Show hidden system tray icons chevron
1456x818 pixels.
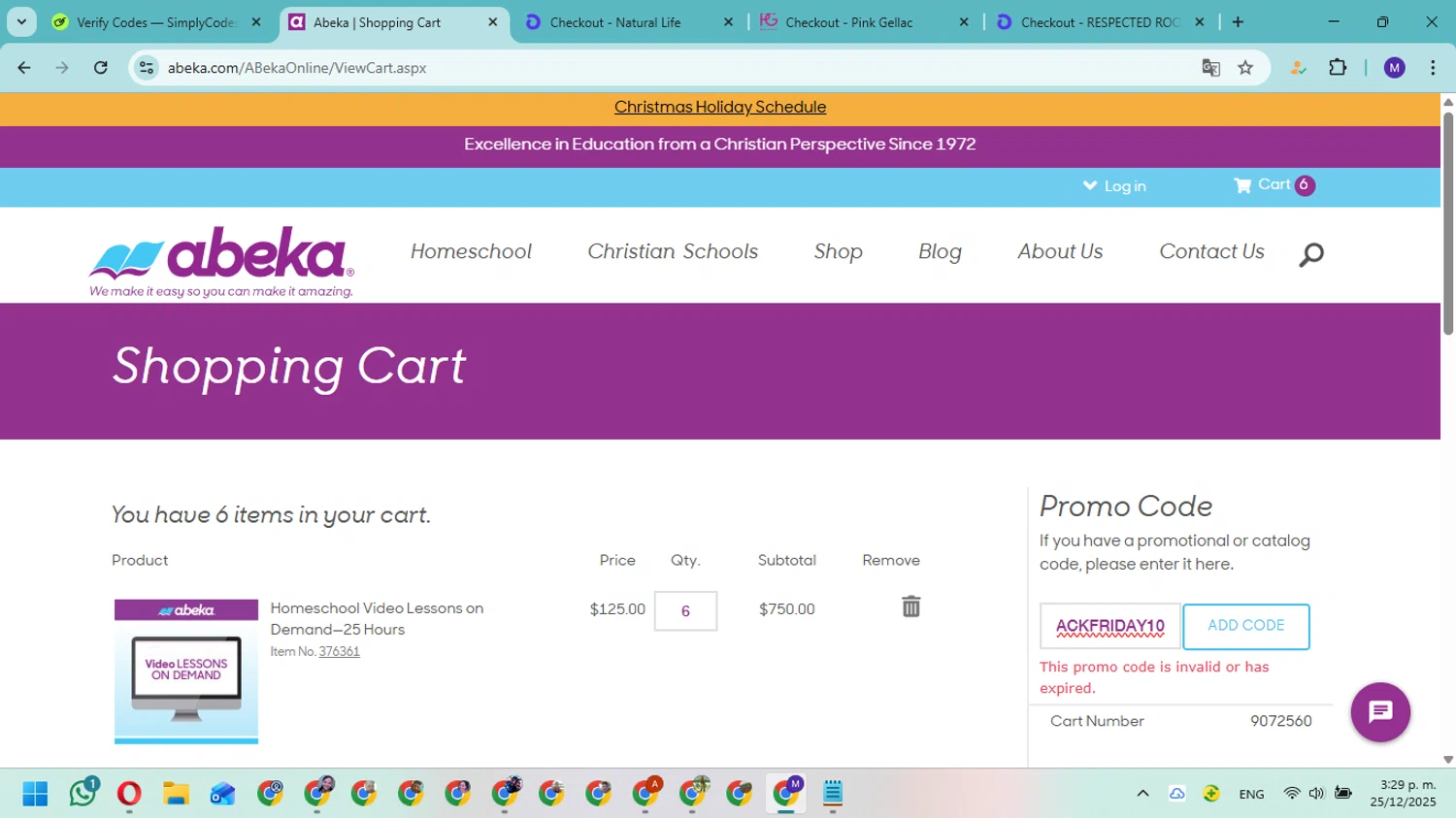(1142, 794)
